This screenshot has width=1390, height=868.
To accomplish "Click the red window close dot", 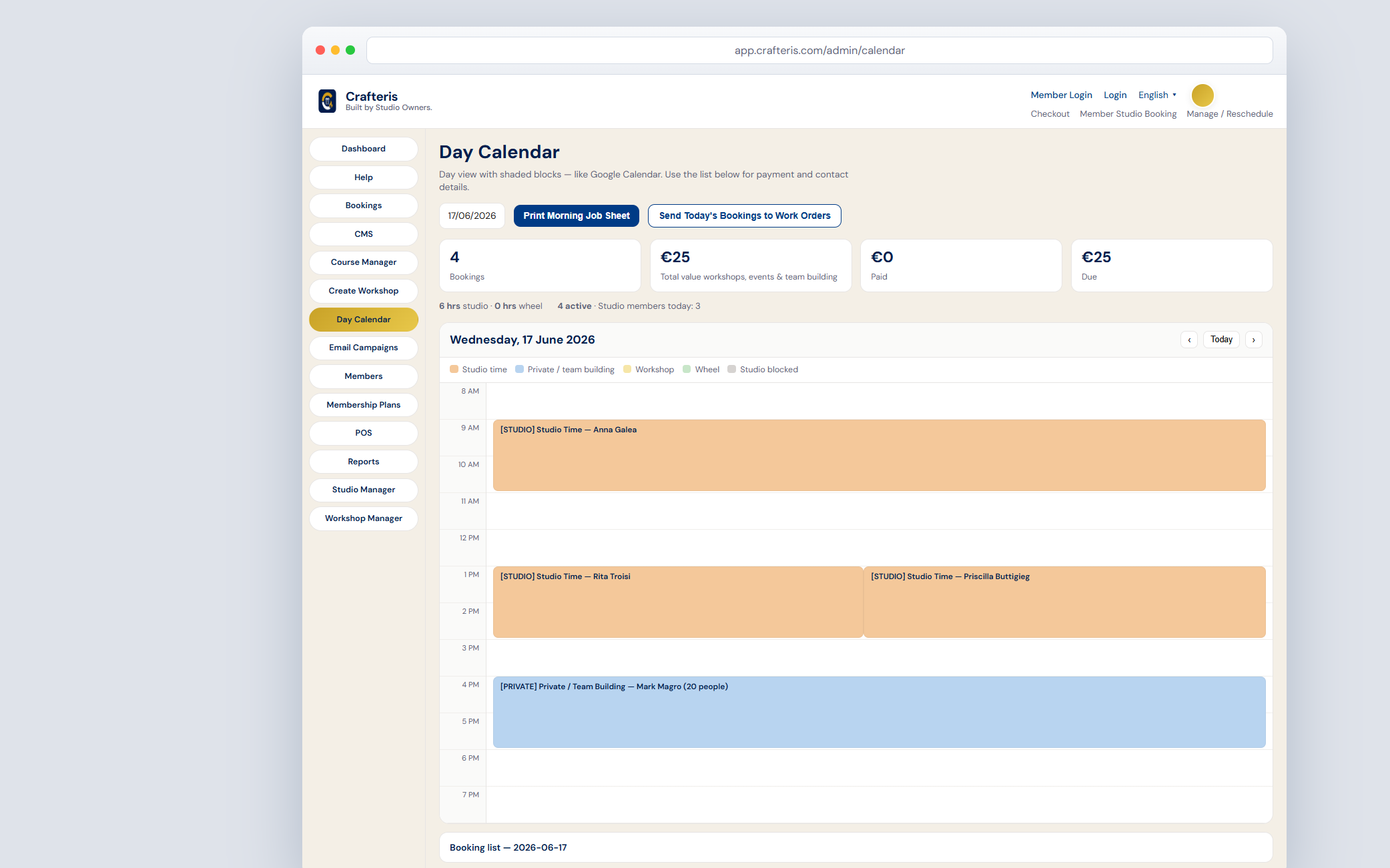I will click(x=320, y=50).
